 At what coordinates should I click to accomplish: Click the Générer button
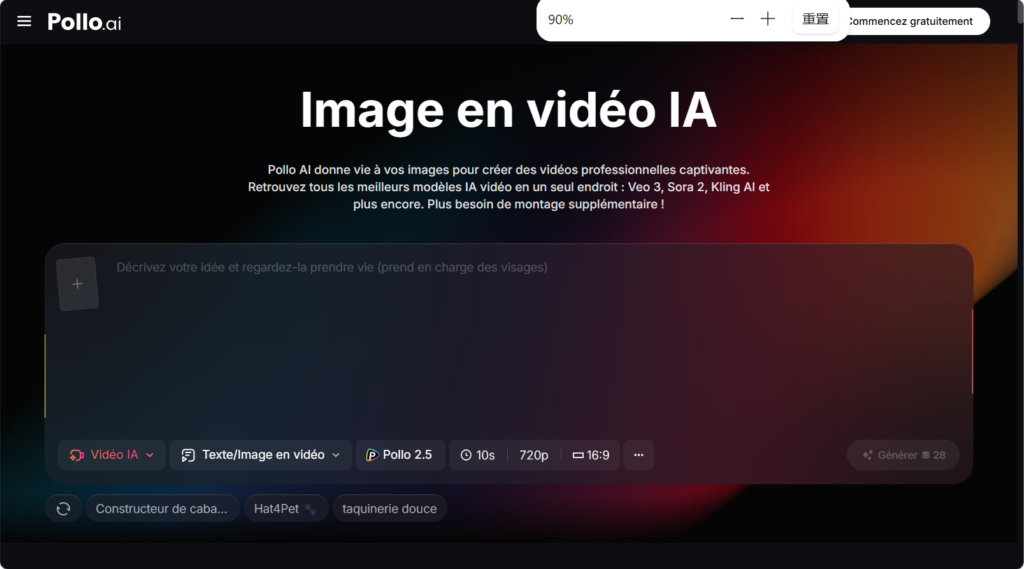coord(903,455)
